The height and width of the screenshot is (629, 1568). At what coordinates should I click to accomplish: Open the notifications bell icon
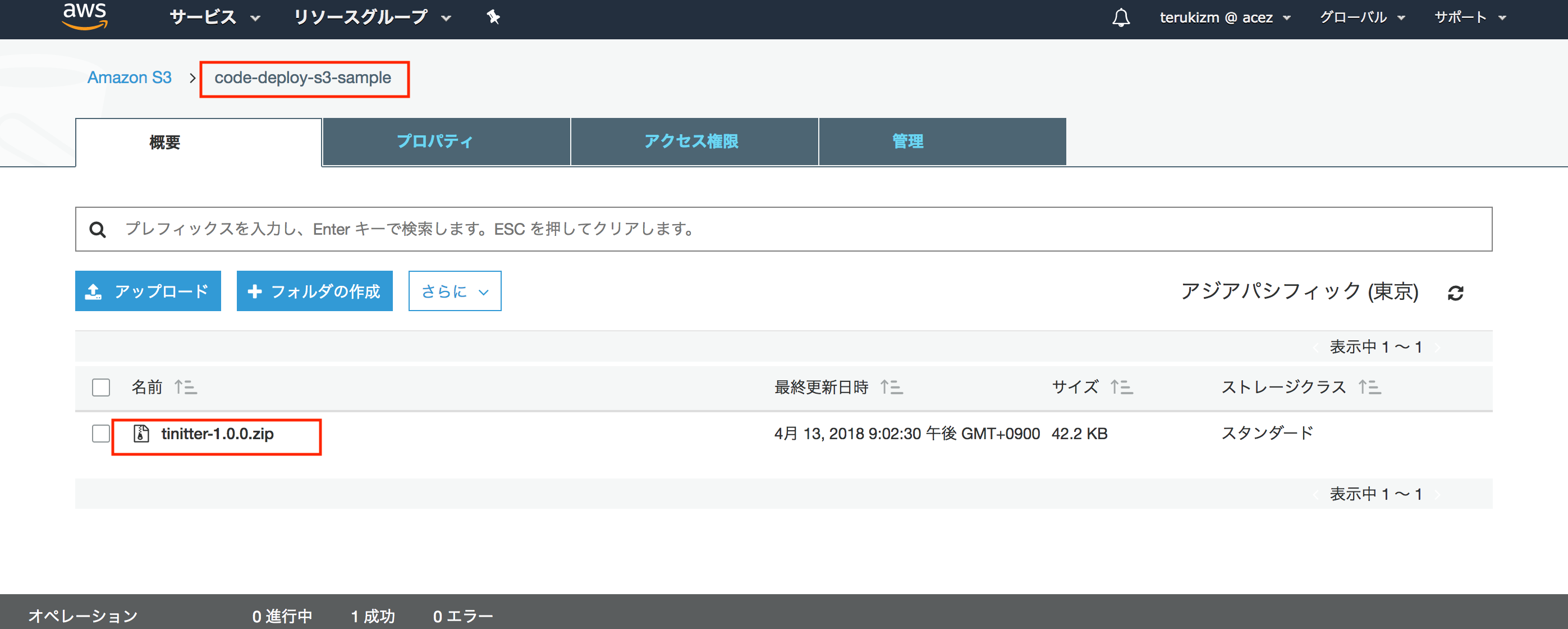[x=1121, y=17]
